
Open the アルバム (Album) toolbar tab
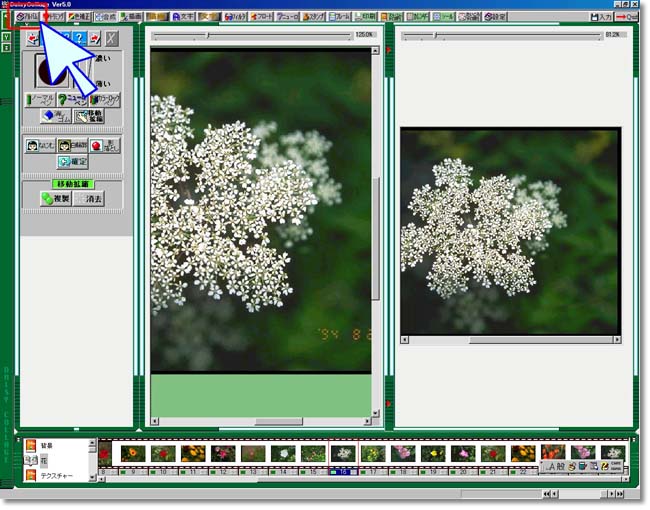(x=27, y=17)
